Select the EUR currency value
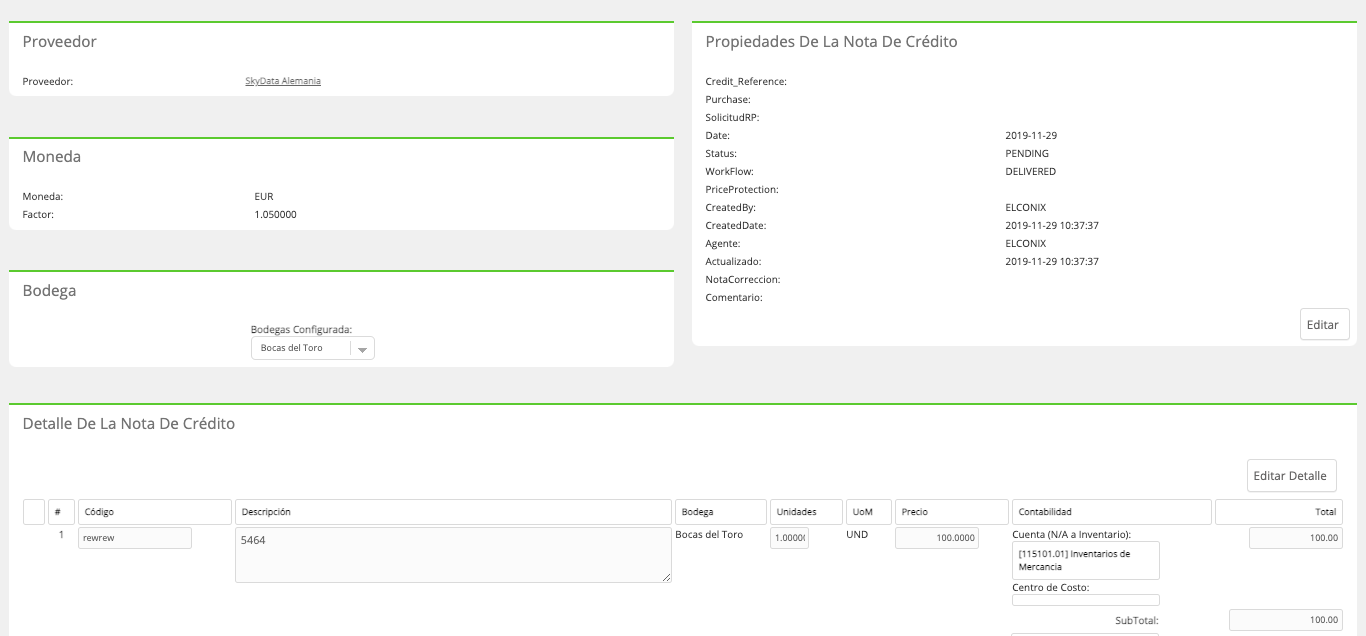Screen dimensions: 1366x636 (x=264, y=197)
